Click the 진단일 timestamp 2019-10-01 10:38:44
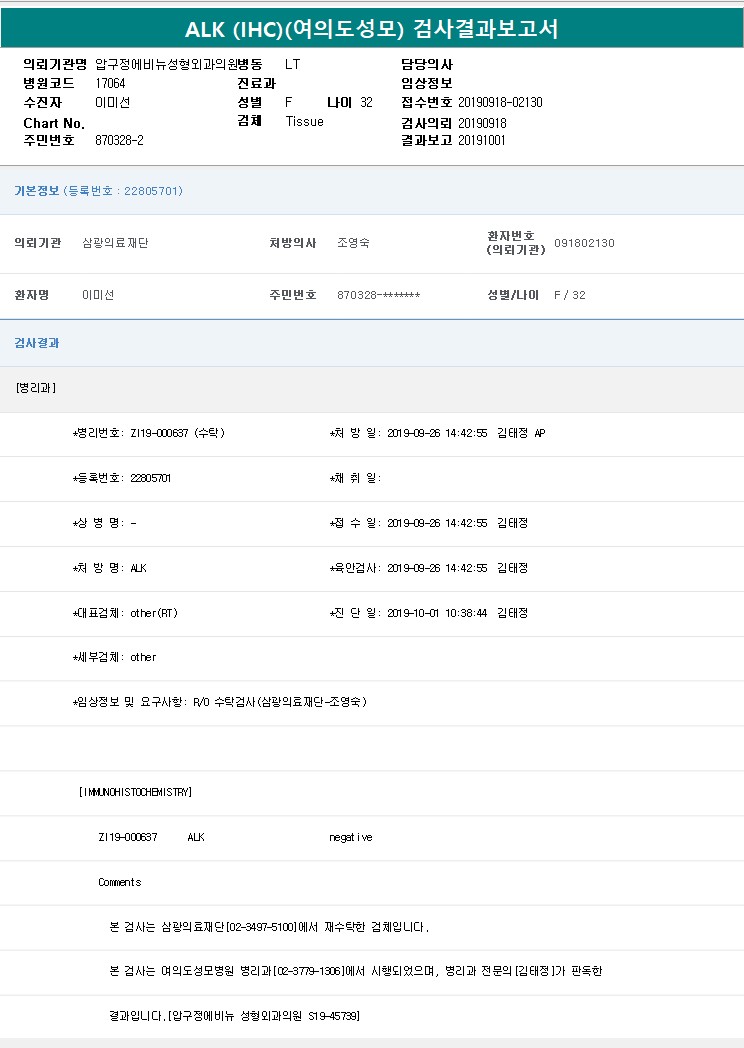 click(437, 613)
